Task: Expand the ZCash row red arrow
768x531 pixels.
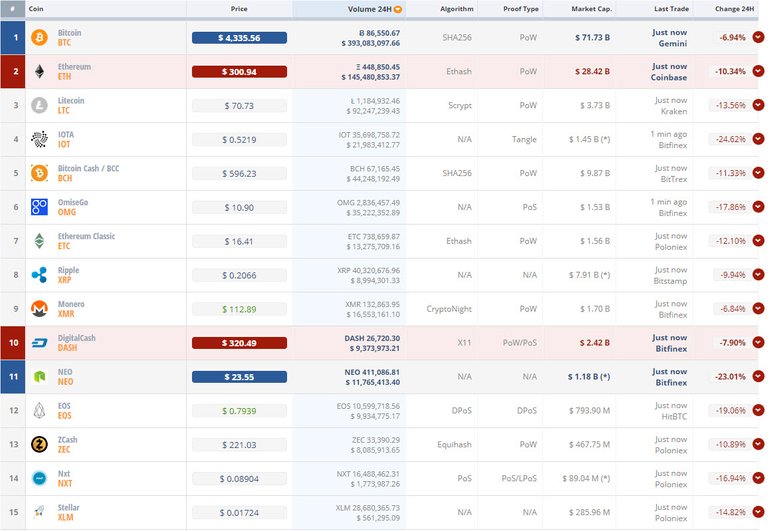Action: [758, 444]
